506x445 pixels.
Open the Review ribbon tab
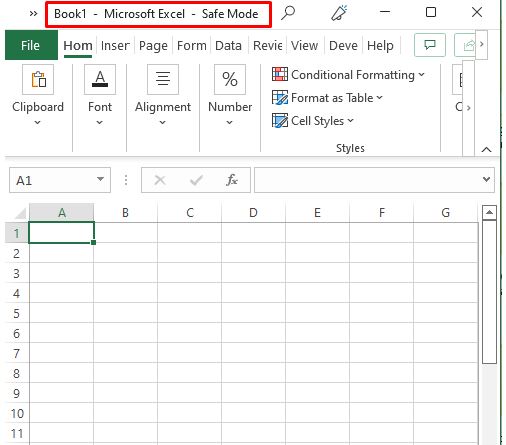pyautogui.click(x=268, y=45)
